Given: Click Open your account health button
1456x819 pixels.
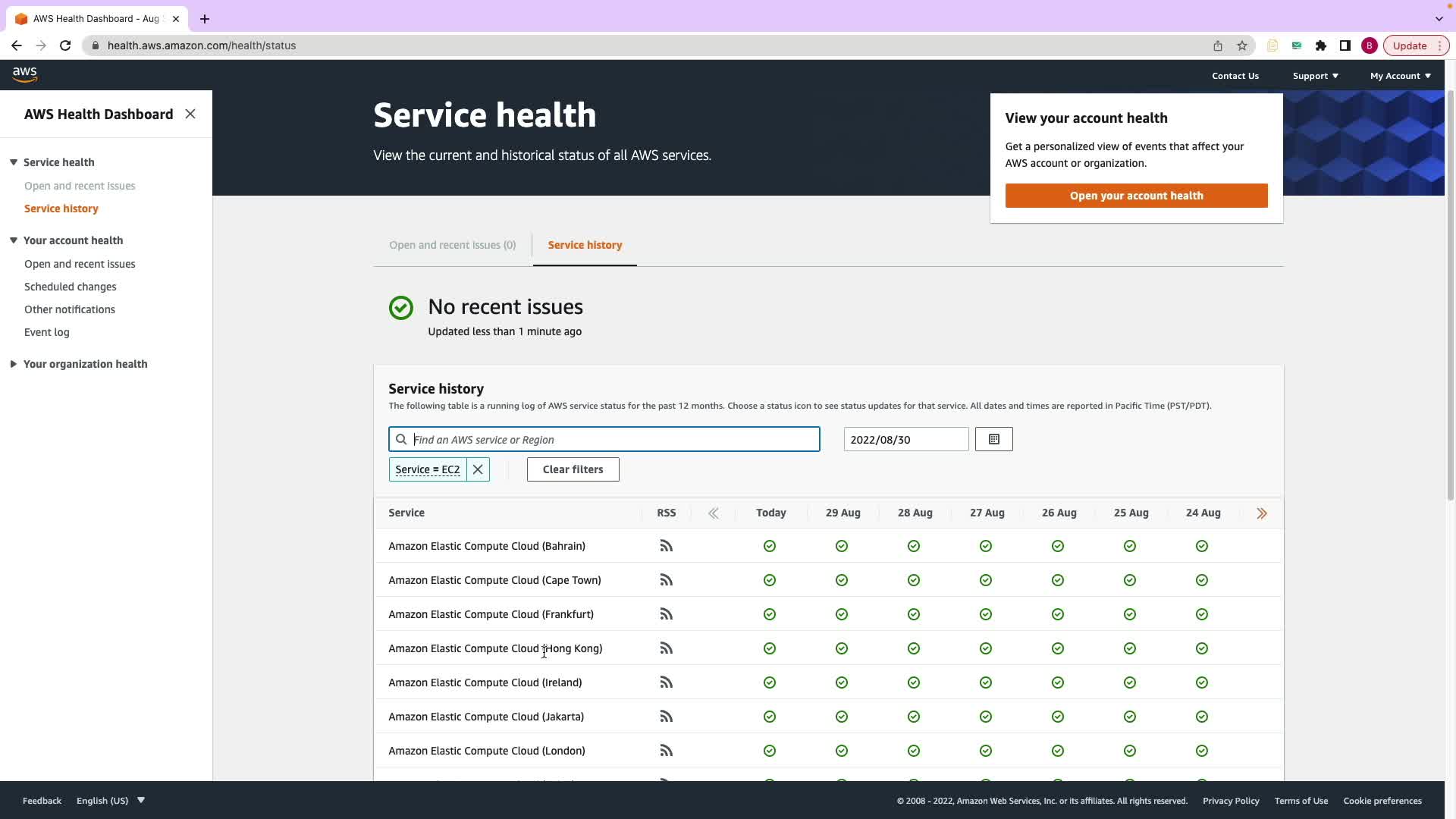Looking at the screenshot, I should click(x=1136, y=196).
